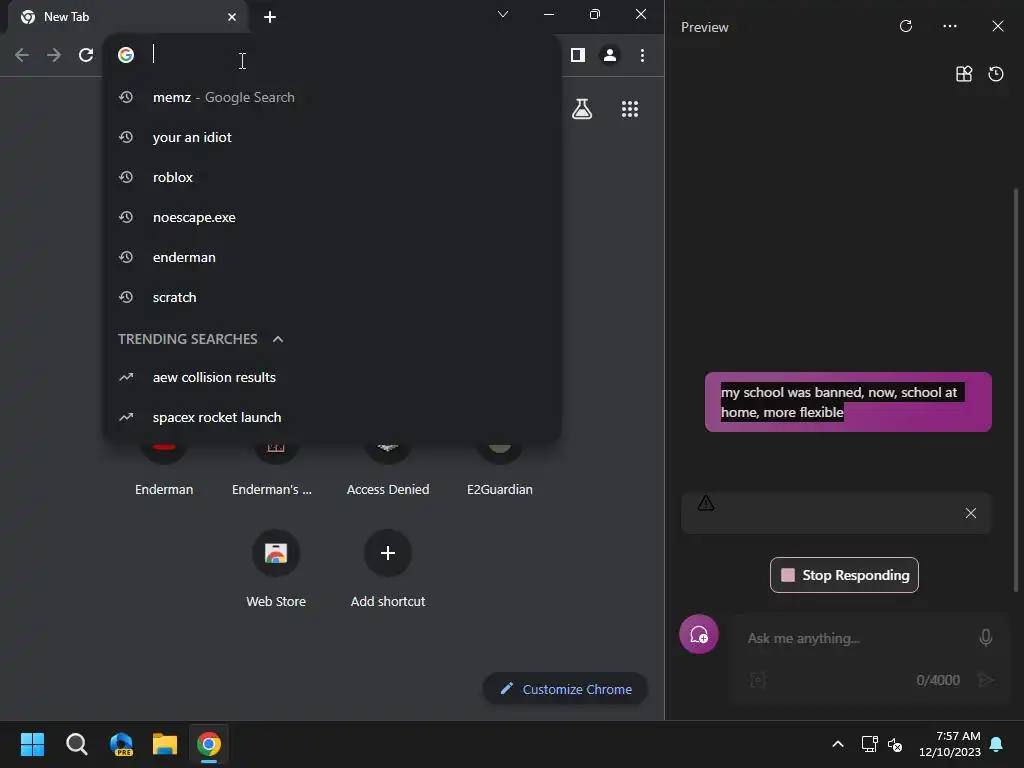Open tab search dropdown arrow

[502, 14]
